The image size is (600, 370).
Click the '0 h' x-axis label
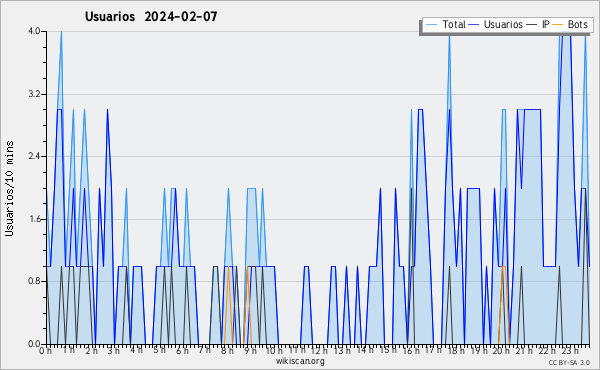tap(46, 351)
